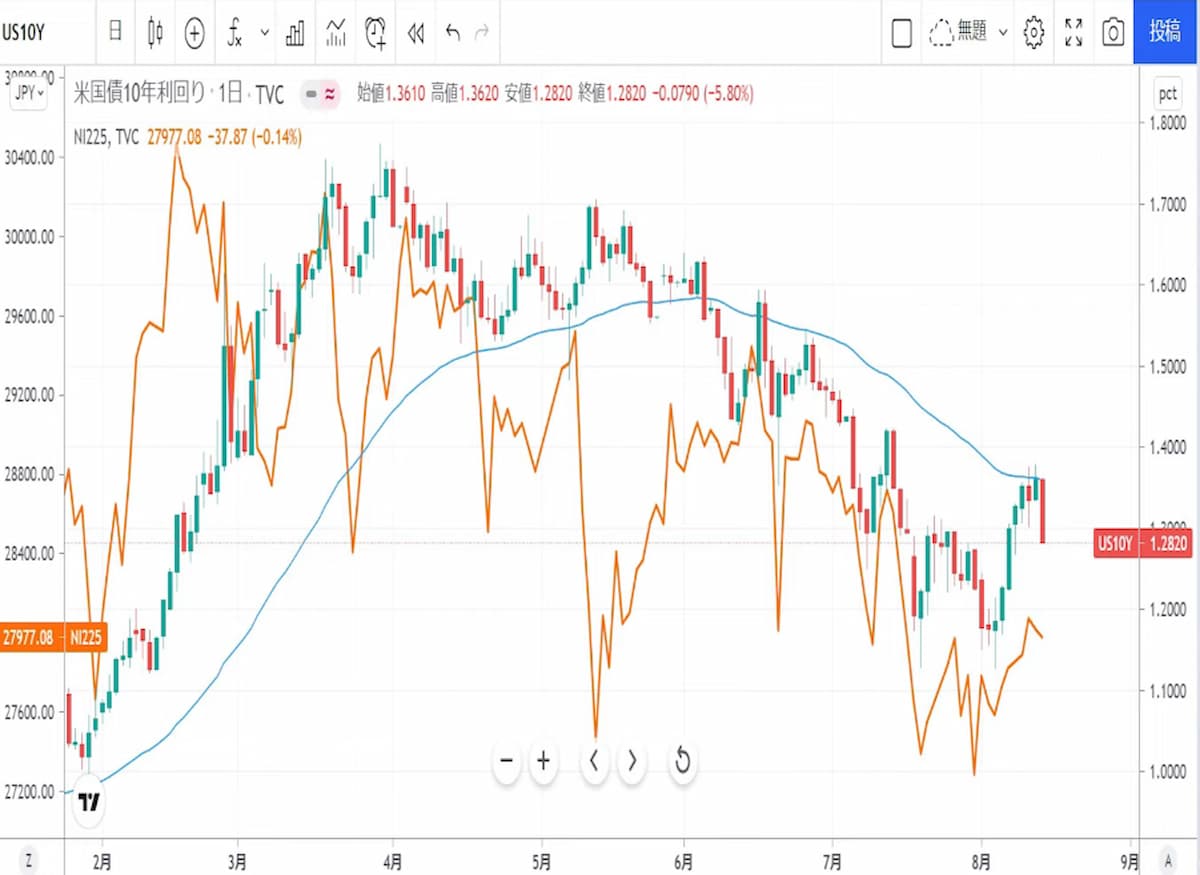Open the JPY currency dropdown
The image size is (1200, 875).
coord(28,94)
